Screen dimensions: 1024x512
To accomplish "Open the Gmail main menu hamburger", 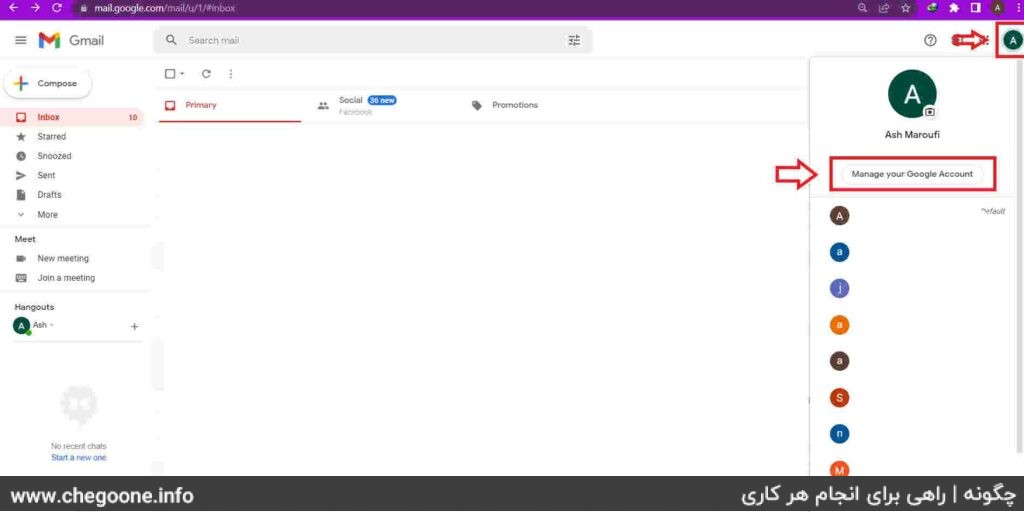I will click(x=21, y=40).
